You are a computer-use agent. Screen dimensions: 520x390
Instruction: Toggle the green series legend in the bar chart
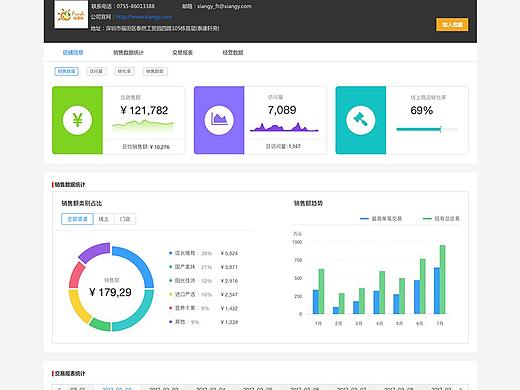pyautogui.click(x=441, y=219)
